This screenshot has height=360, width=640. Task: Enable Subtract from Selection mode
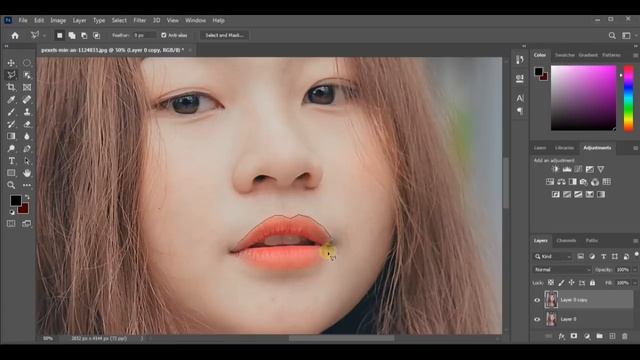pos(84,36)
